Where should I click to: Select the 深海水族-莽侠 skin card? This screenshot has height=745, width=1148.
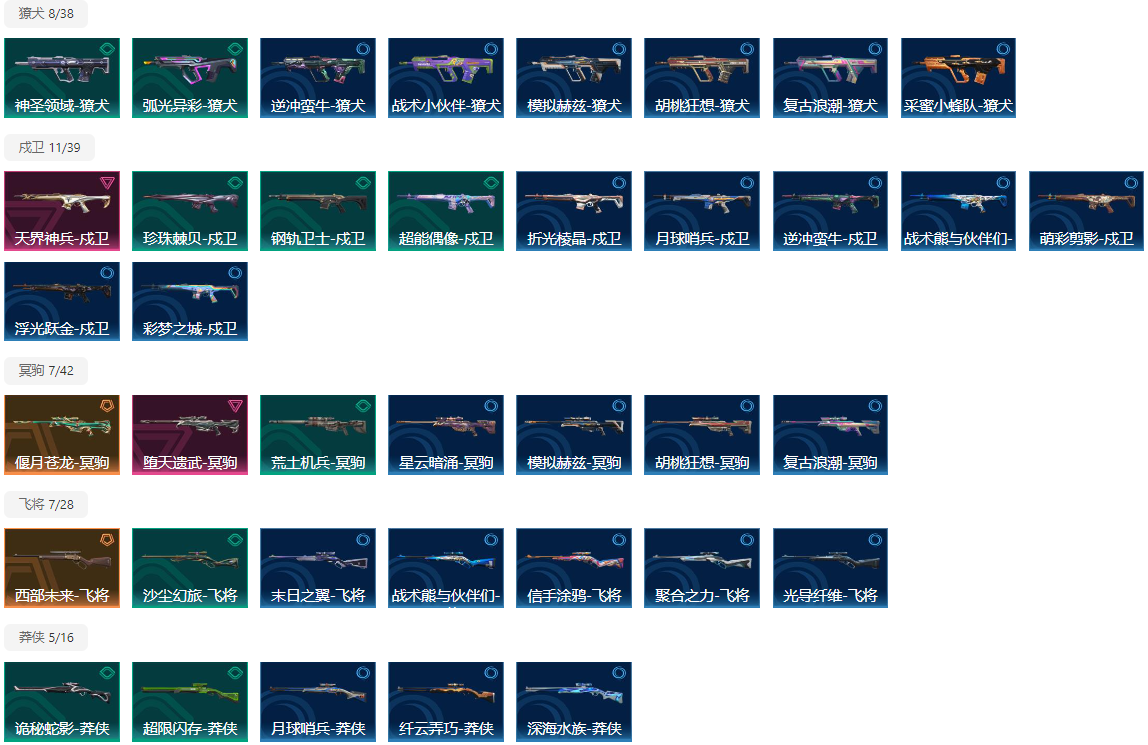coord(574,701)
